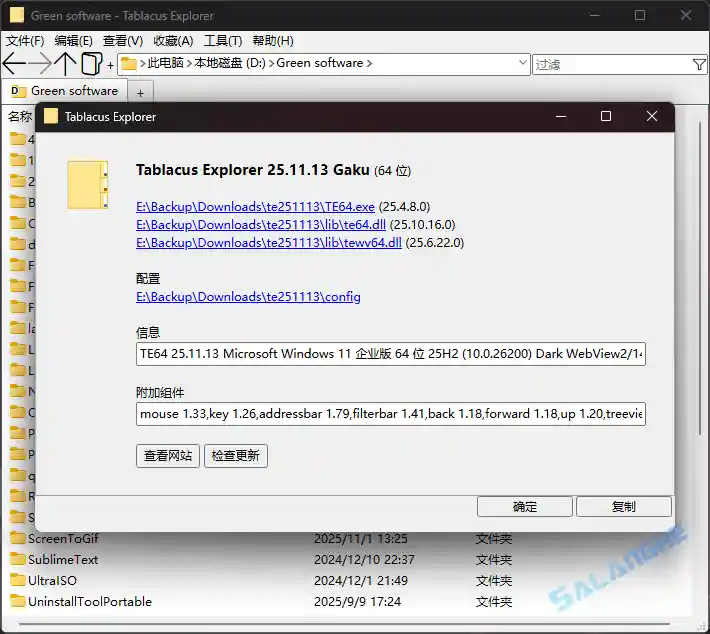The image size is (710, 634).
Task: Open the 收藏(A) menu
Action: point(173,41)
